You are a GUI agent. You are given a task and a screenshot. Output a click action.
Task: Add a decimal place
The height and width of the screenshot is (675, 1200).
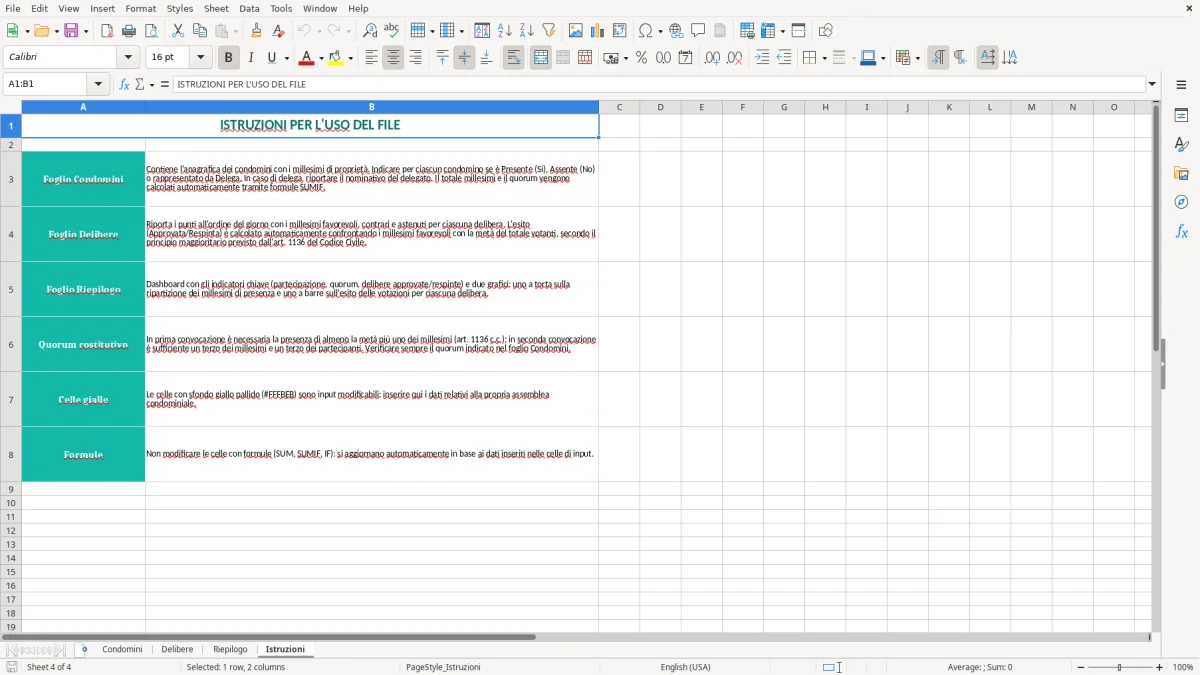(x=712, y=58)
